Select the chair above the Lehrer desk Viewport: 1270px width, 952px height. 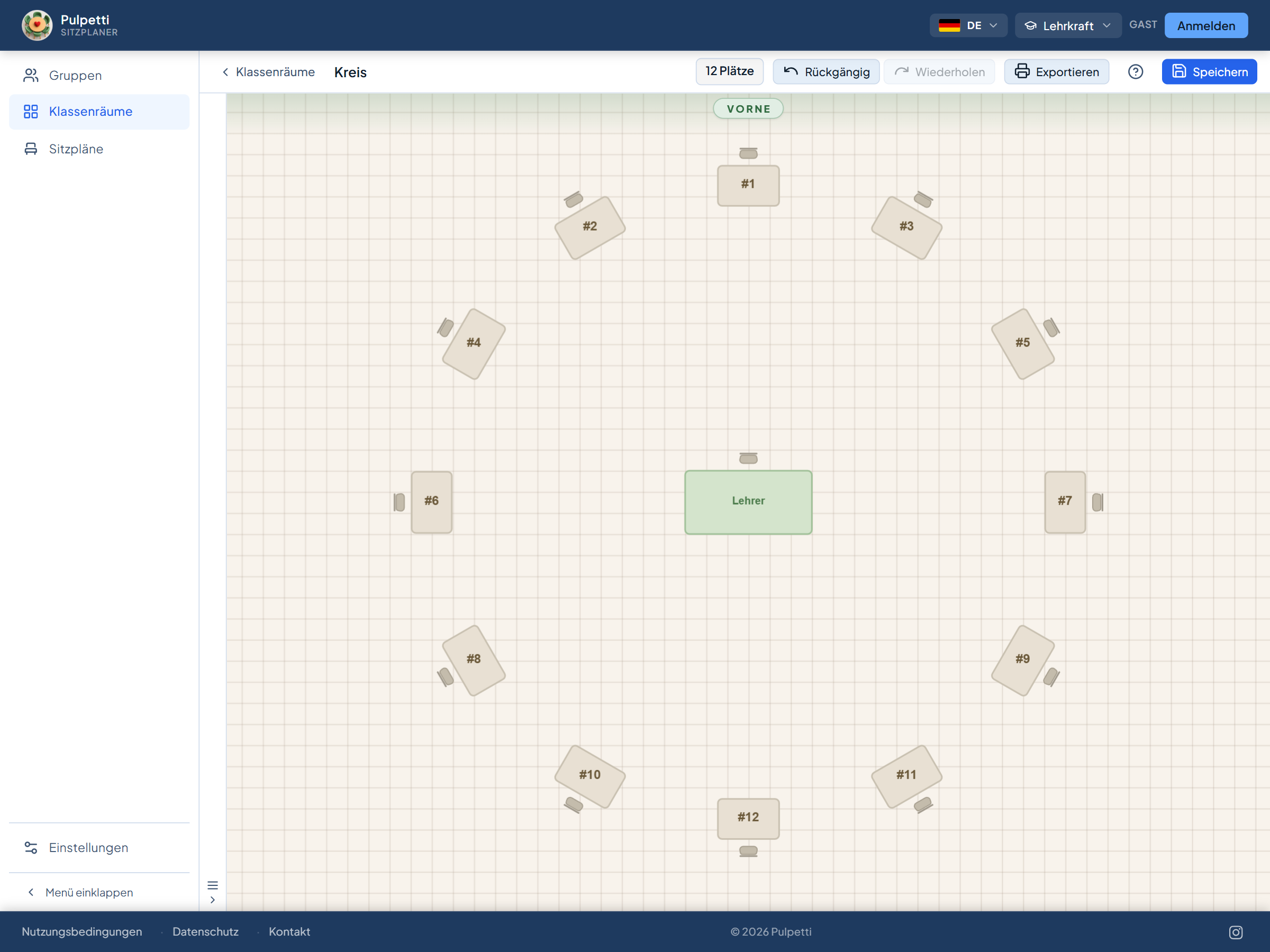pyautogui.click(x=748, y=458)
